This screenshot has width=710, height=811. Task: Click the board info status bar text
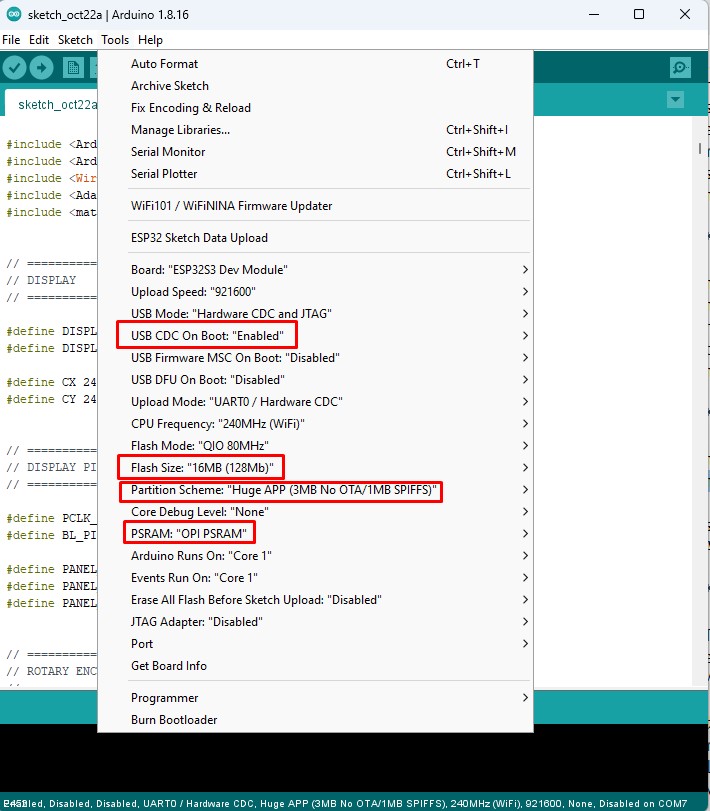(x=345, y=804)
